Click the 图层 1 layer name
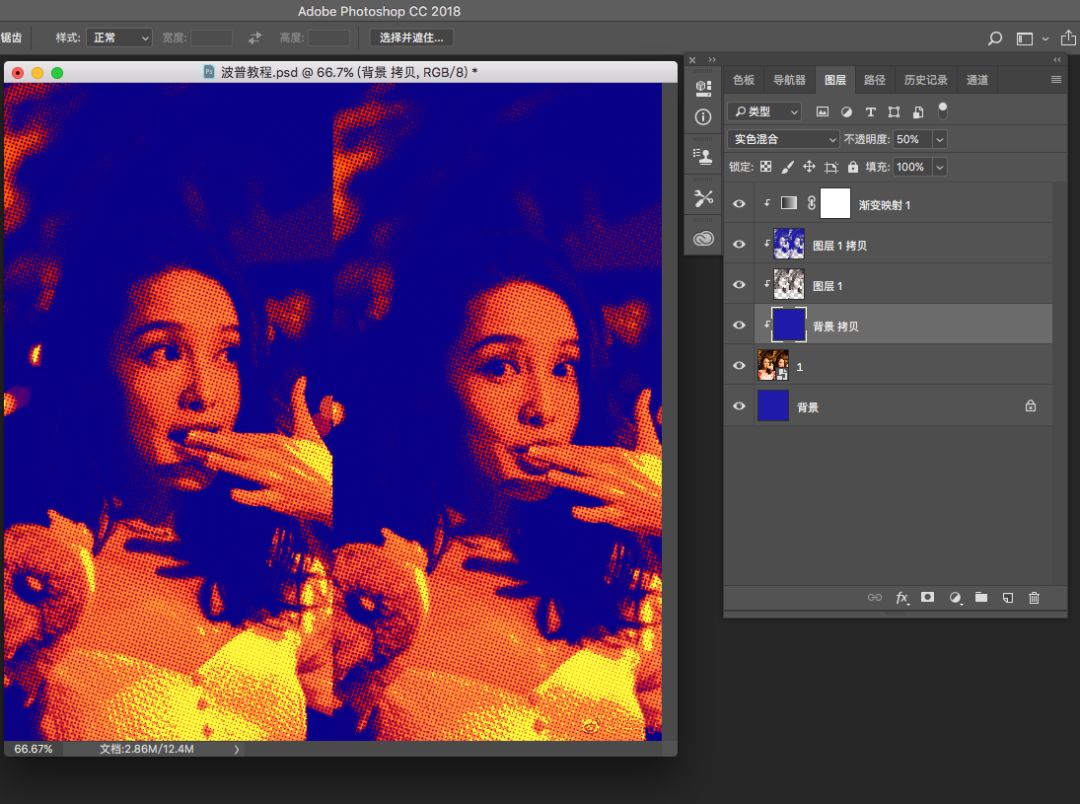The width and height of the screenshot is (1080, 804). pos(827,285)
